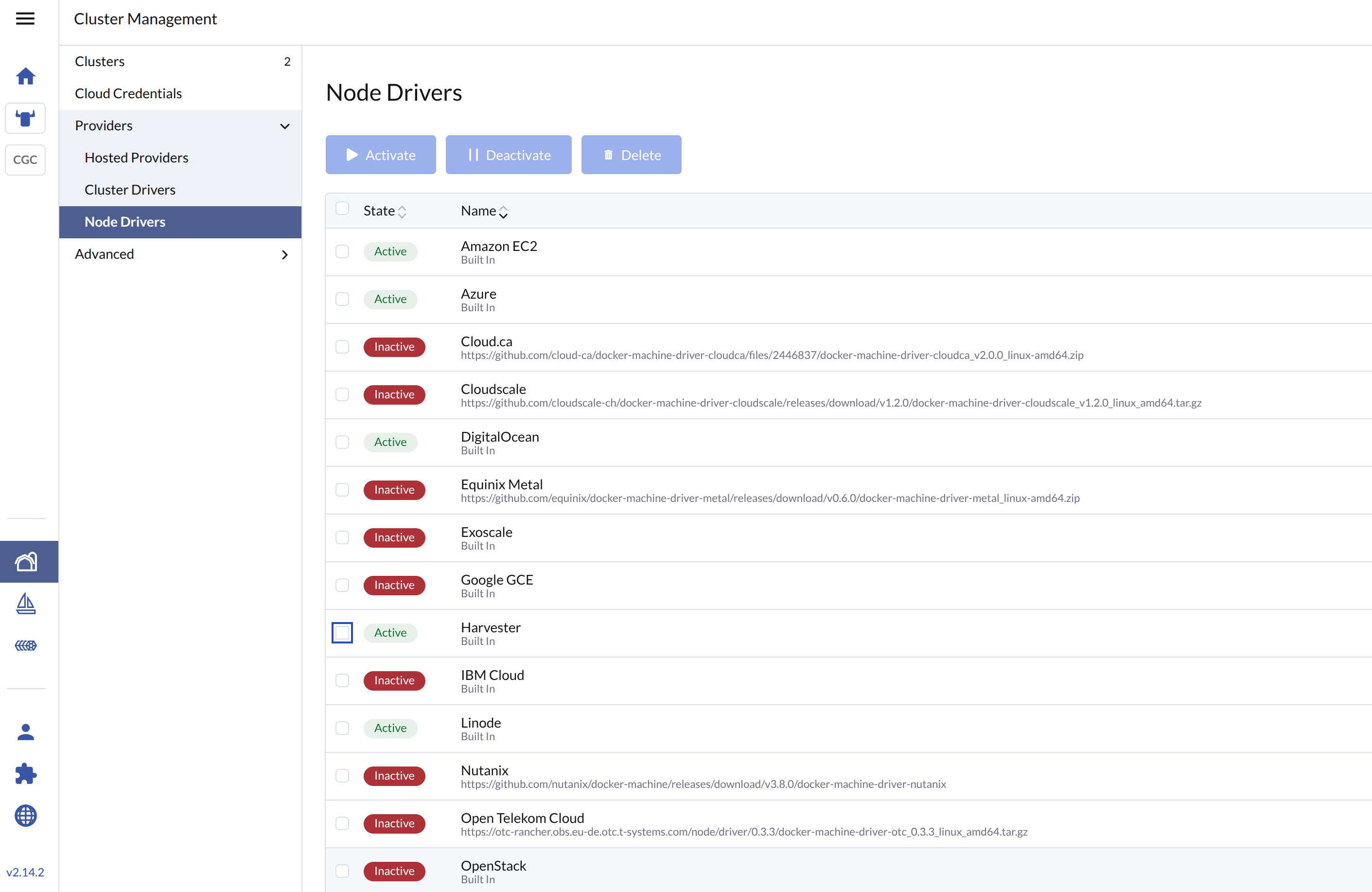Select the Azure row checkbox
Image resolution: width=1372 pixels, height=892 pixels.
[x=342, y=299]
